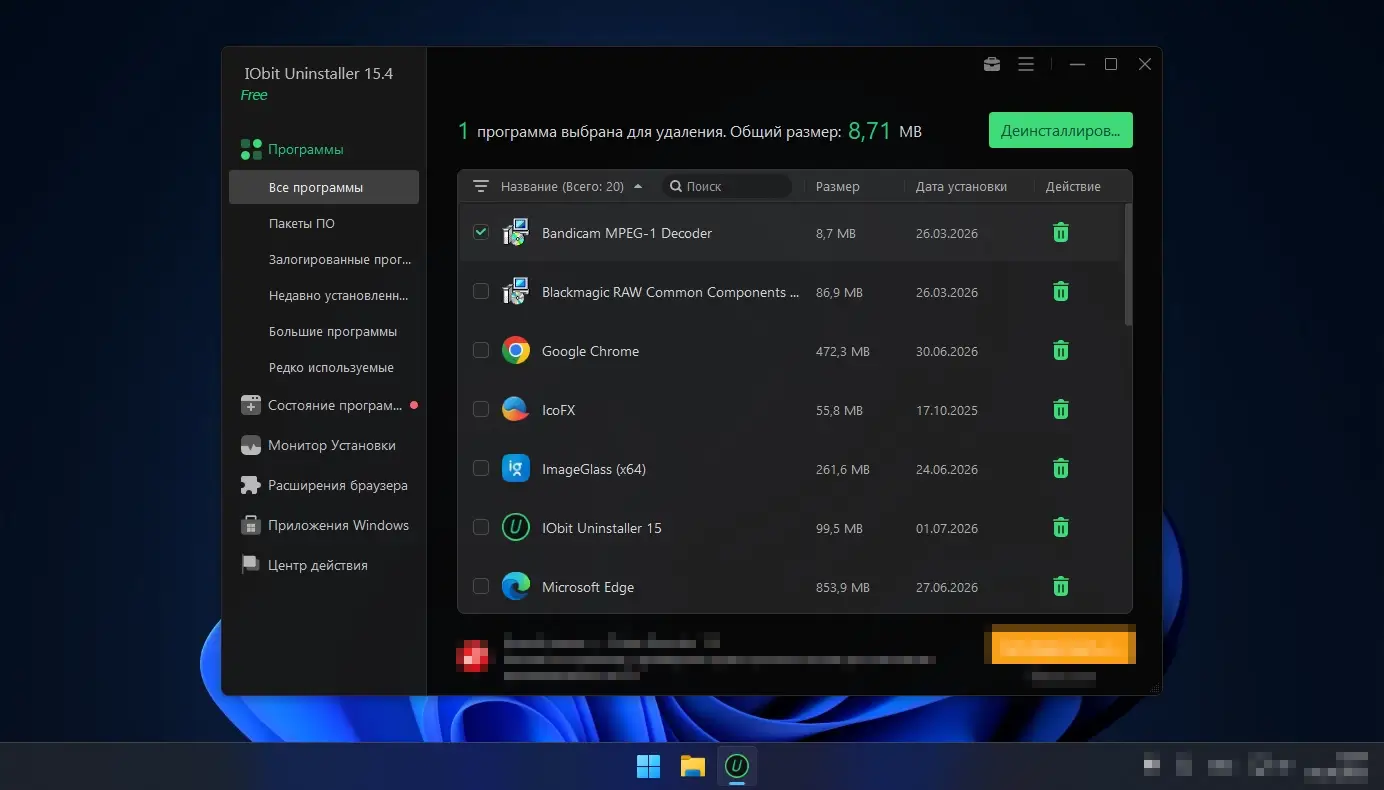Check the ImageGlass (x64) checkbox
The width and height of the screenshot is (1384, 790).
[x=481, y=468]
